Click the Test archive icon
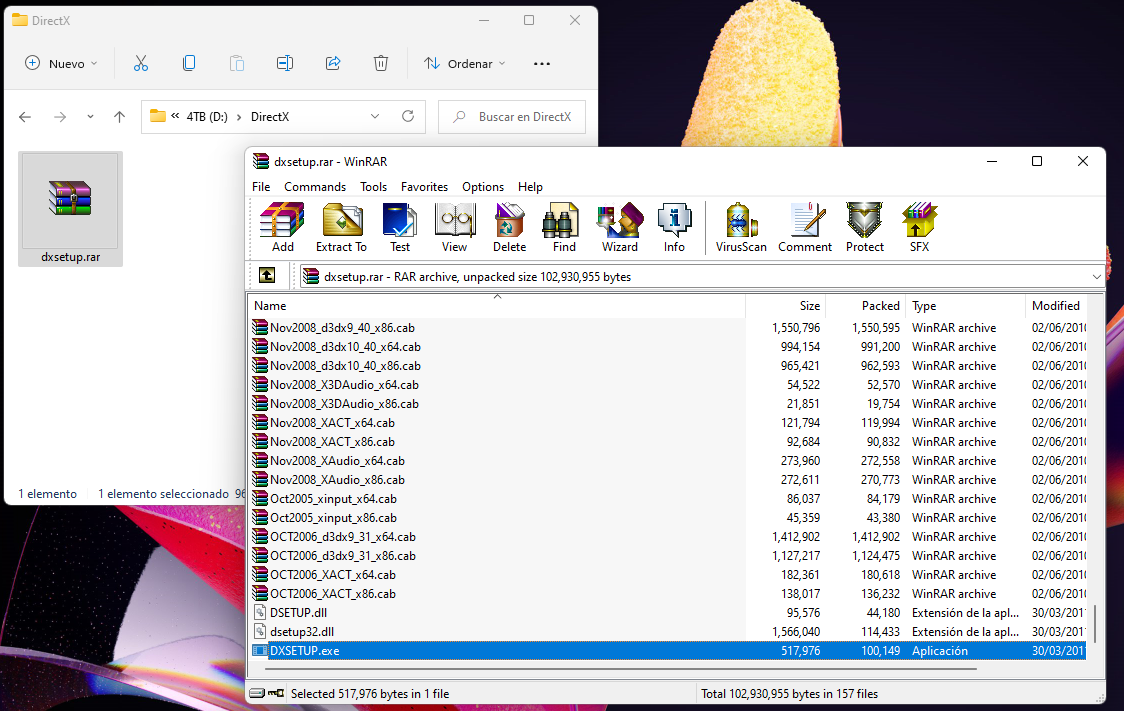Image resolution: width=1124 pixels, height=711 pixels. tap(400, 227)
